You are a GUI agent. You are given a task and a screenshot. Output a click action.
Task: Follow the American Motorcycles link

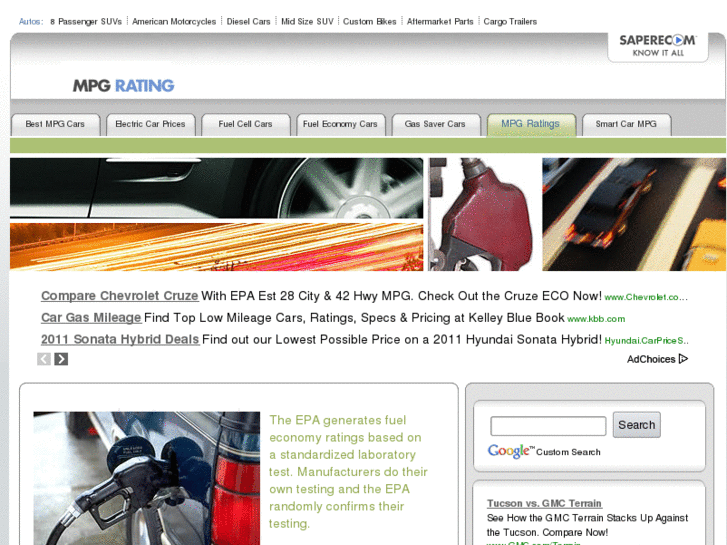point(174,22)
